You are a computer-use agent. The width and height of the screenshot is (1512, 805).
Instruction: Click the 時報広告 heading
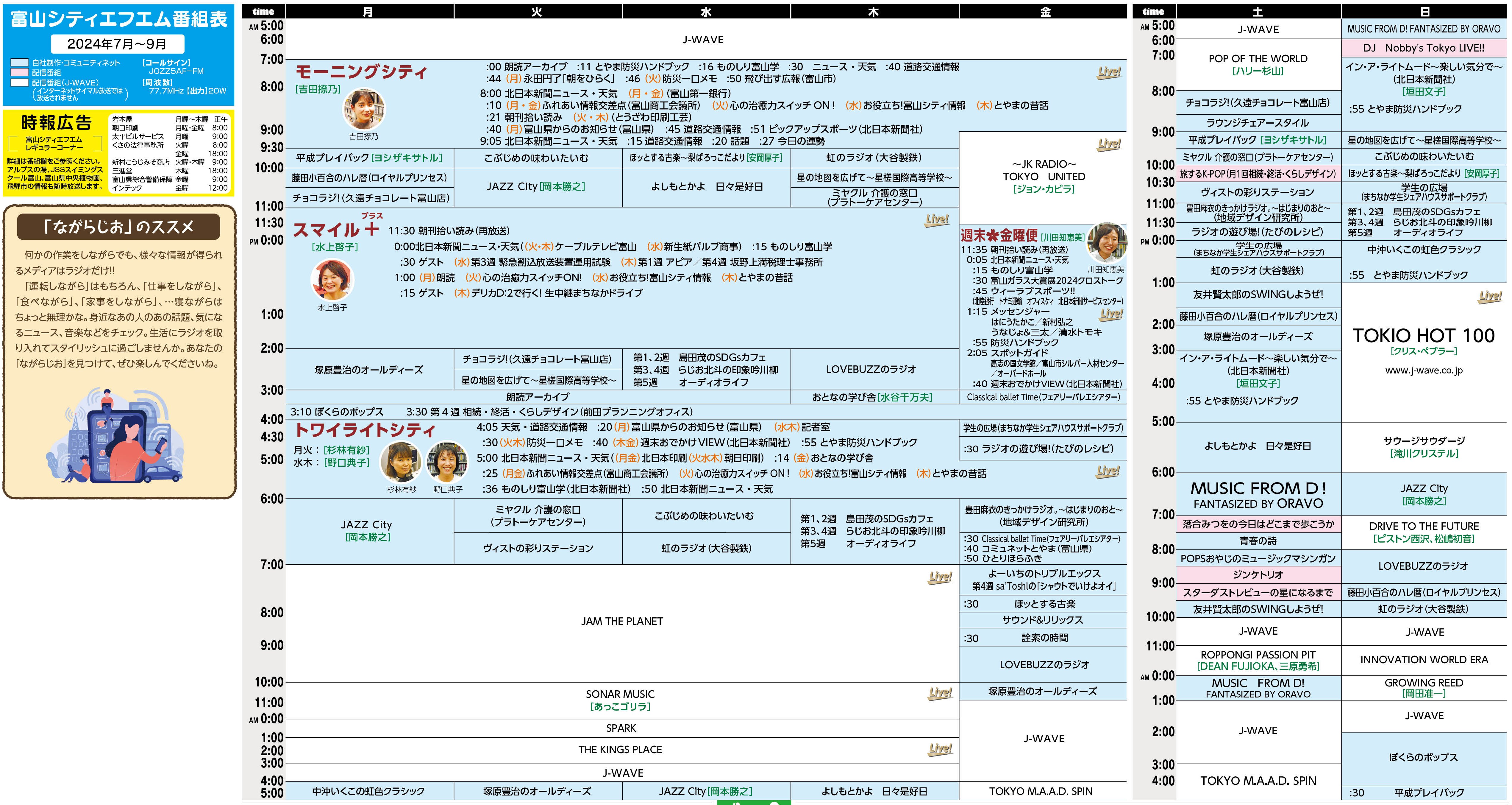[x=56, y=122]
